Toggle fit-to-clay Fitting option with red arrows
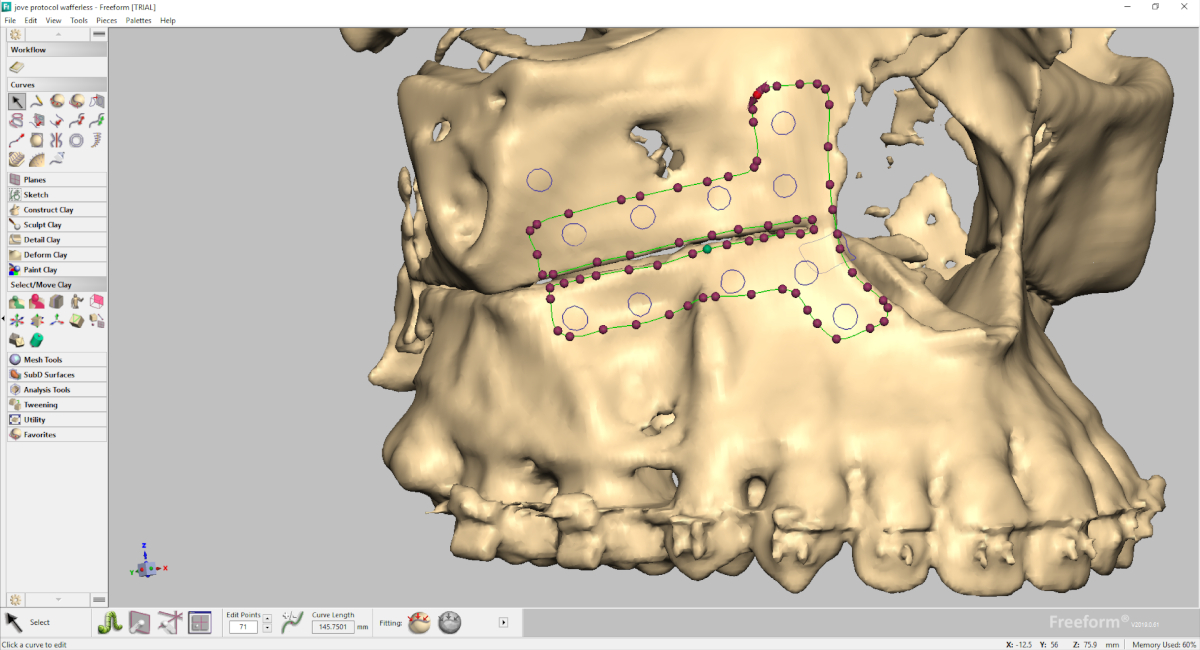The image size is (1200, 650). (420, 622)
